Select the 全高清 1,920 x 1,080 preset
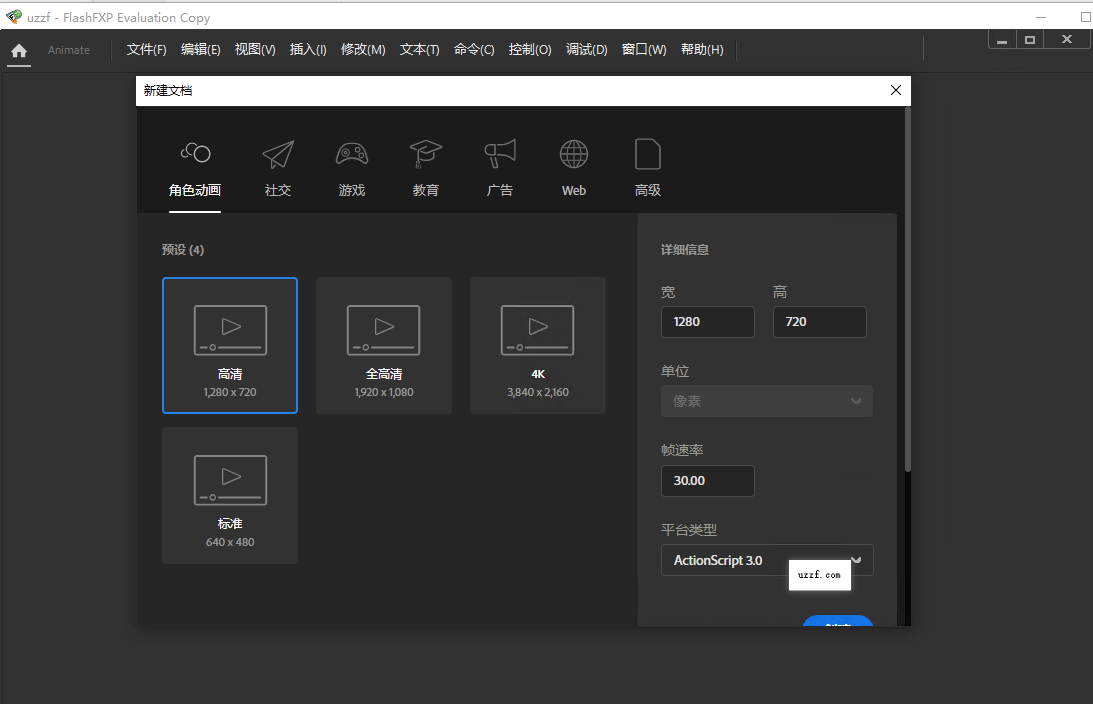The image size is (1093, 704). coord(384,345)
